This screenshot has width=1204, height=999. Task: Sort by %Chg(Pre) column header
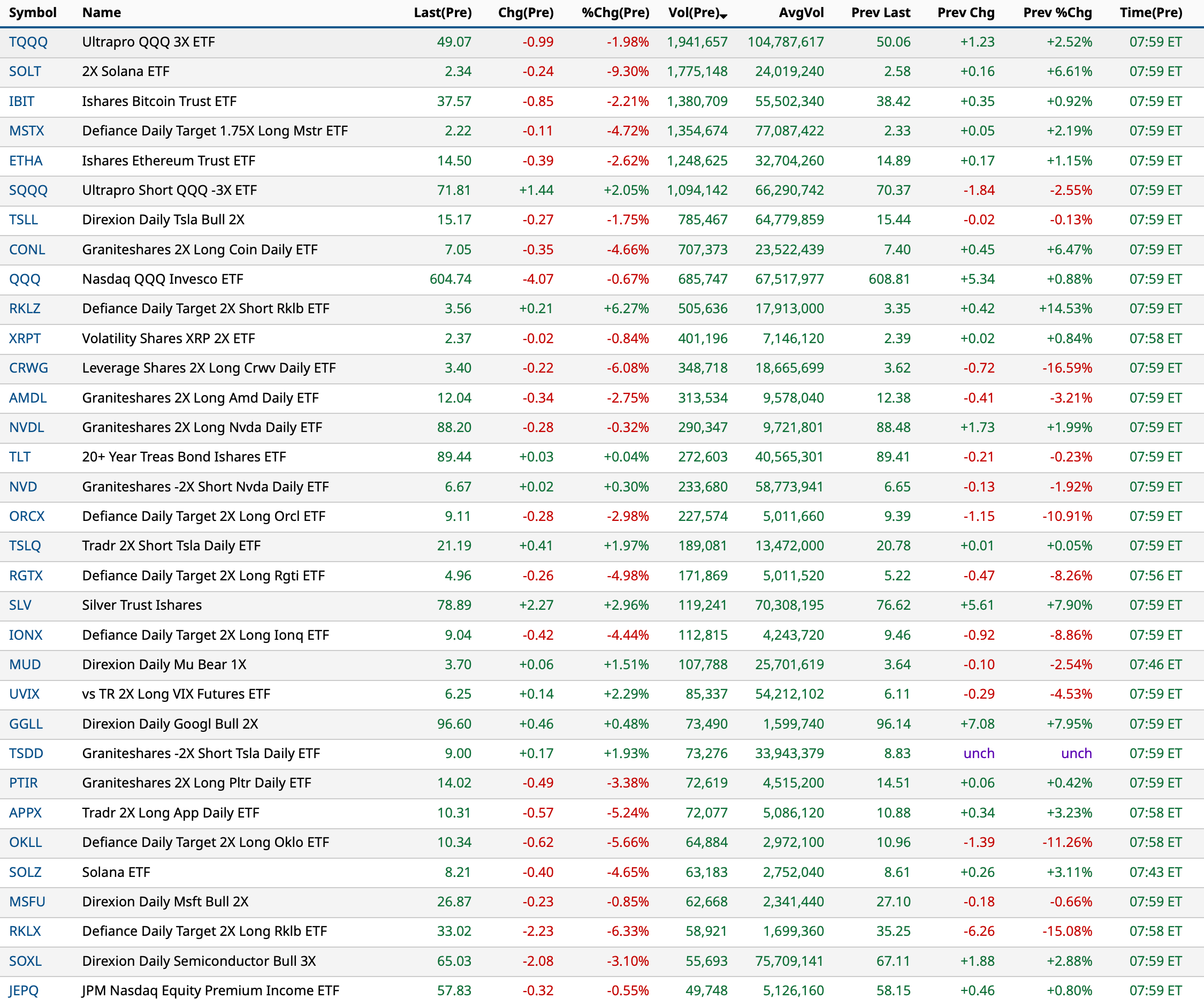tap(615, 13)
